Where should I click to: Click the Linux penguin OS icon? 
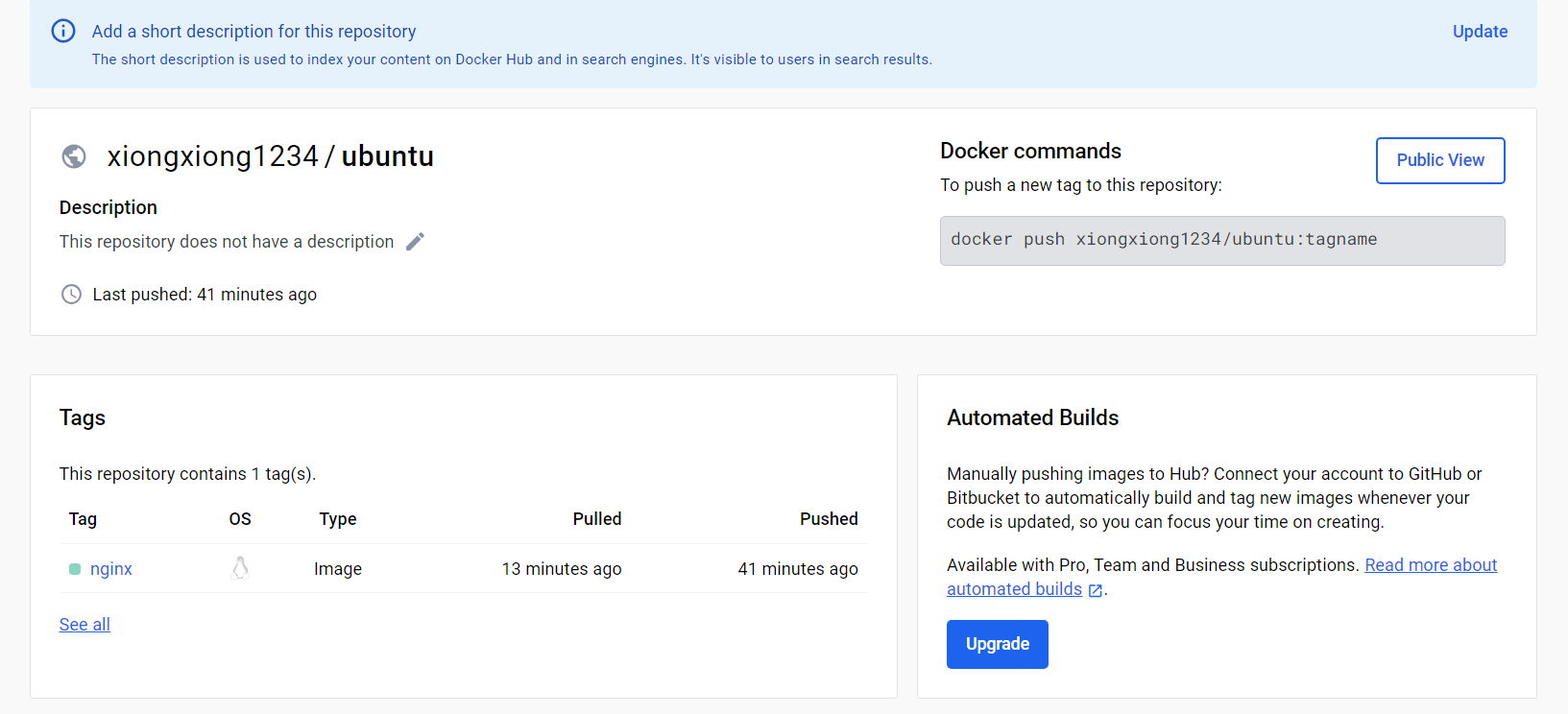tap(240, 568)
